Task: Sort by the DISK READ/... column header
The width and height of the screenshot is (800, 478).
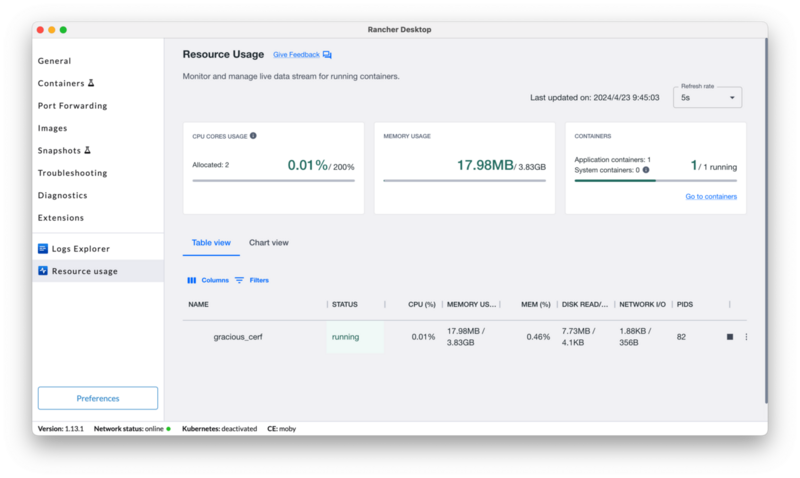Action: 585,305
